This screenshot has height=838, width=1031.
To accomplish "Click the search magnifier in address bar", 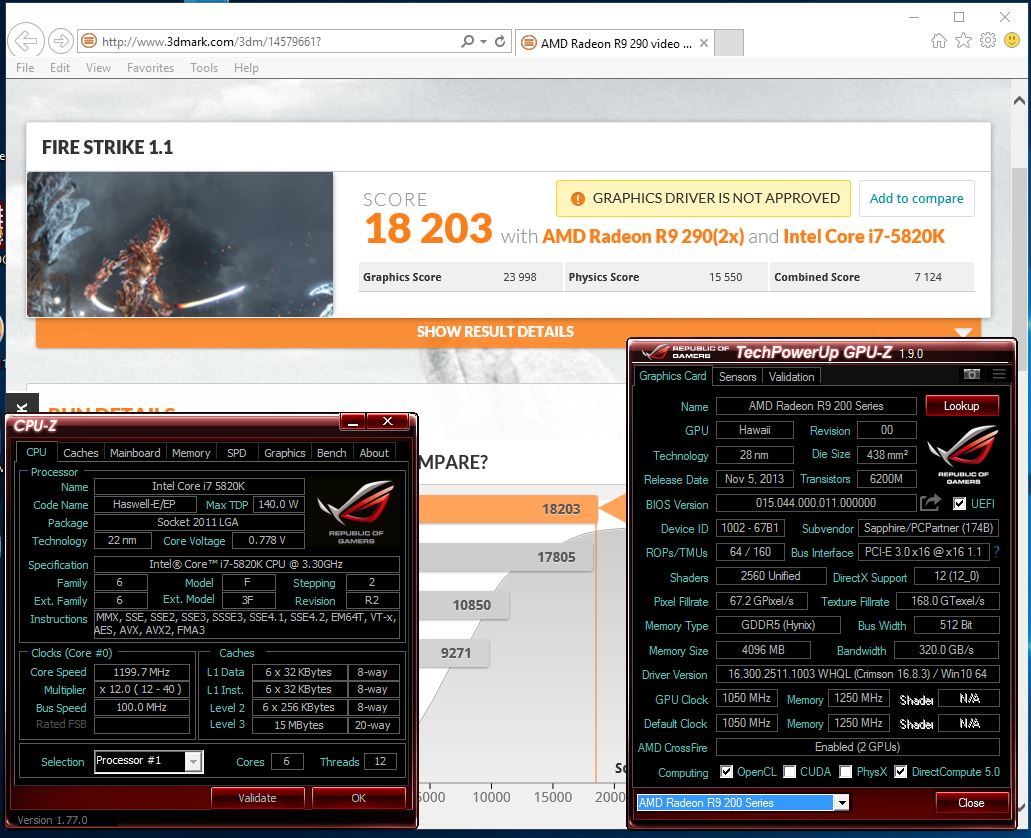I will tap(468, 41).
